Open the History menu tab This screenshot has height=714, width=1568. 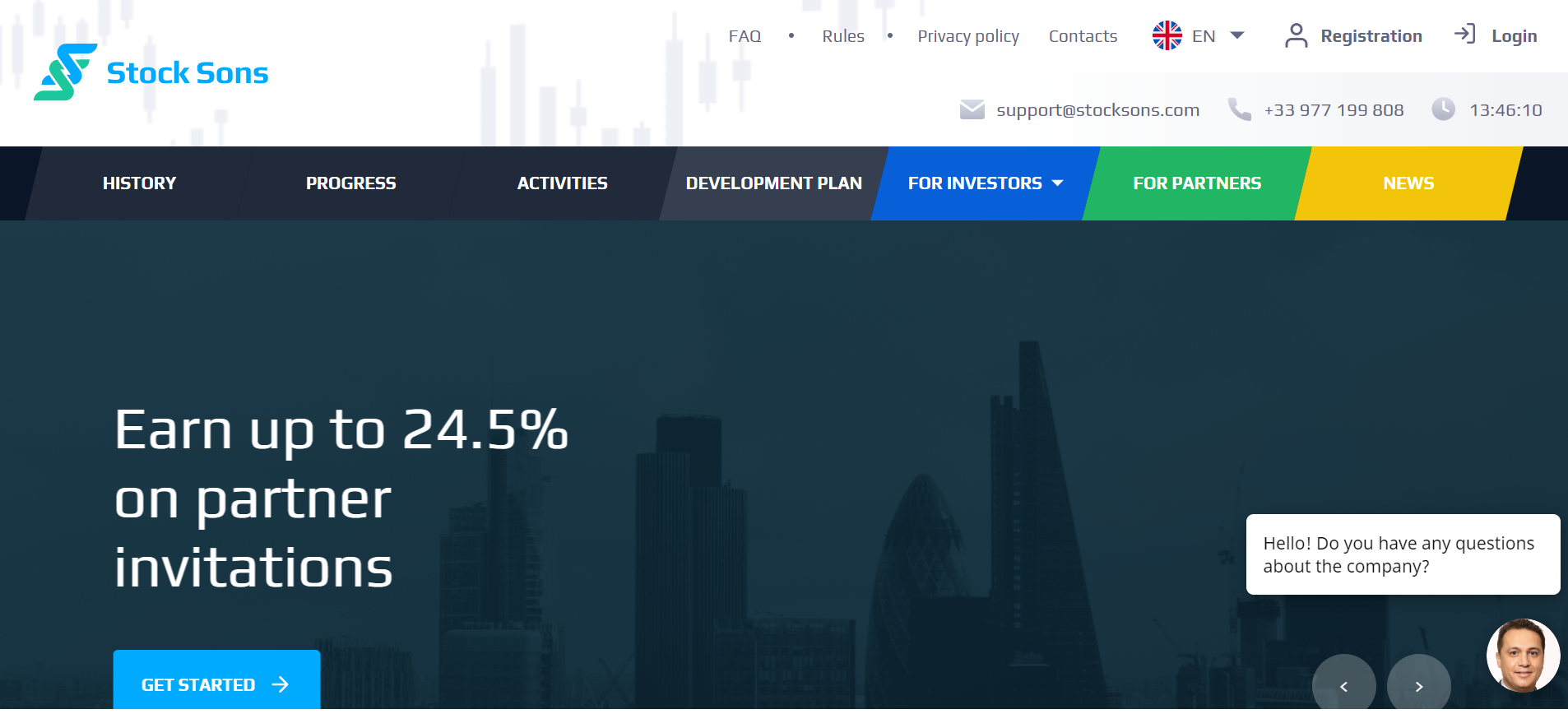pos(139,183)
